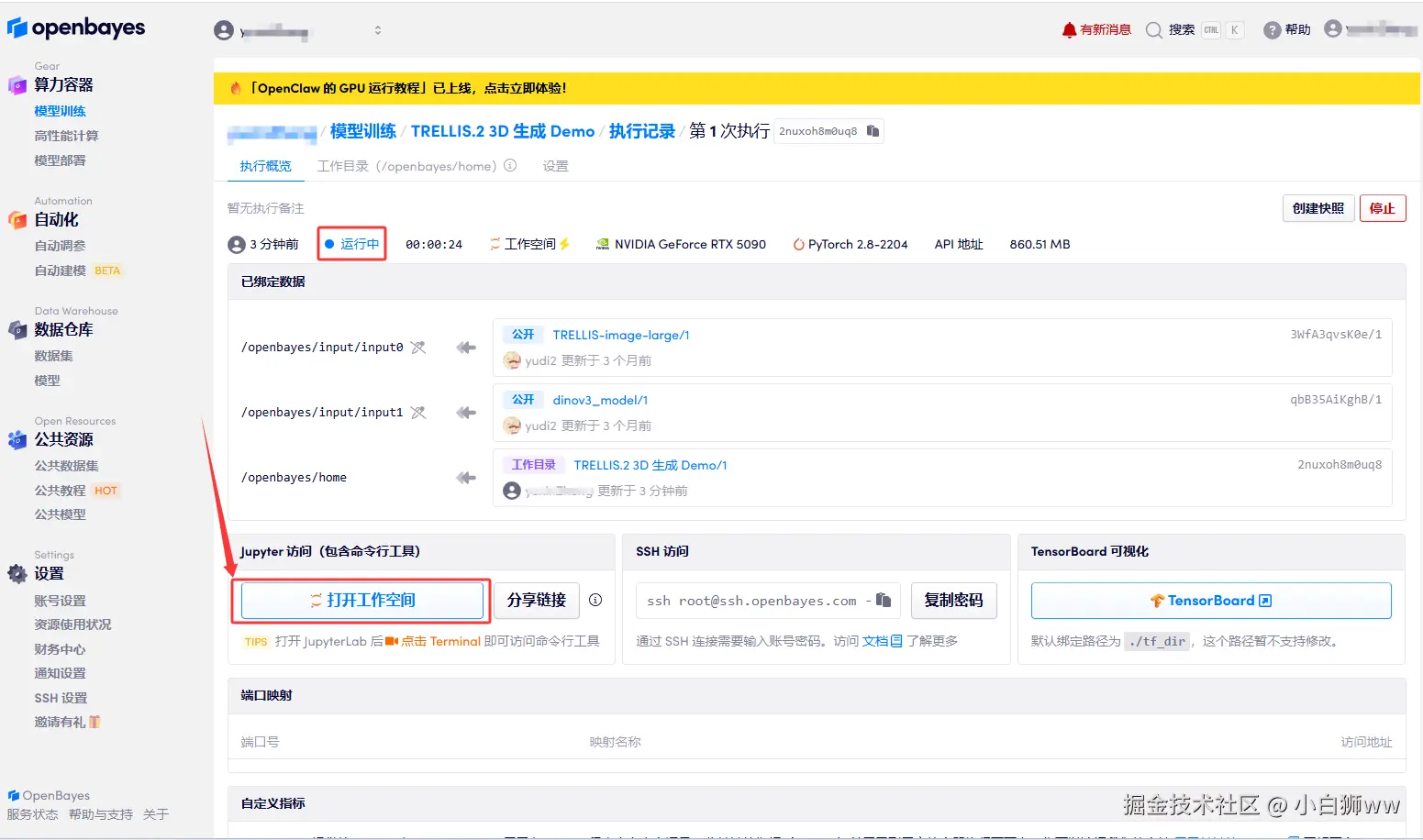Copy the execution ID 2nuxoh8m0uq8
Image resolution: width=1423 pixels, height=840 pixels.
point(873,131)
